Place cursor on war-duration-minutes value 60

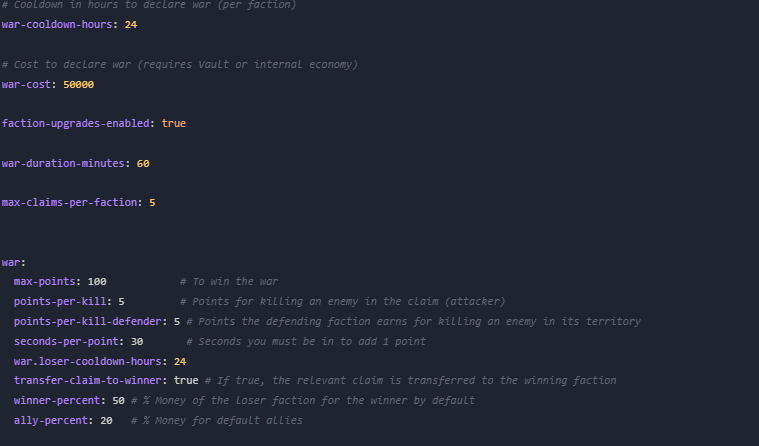coord(143,164)
